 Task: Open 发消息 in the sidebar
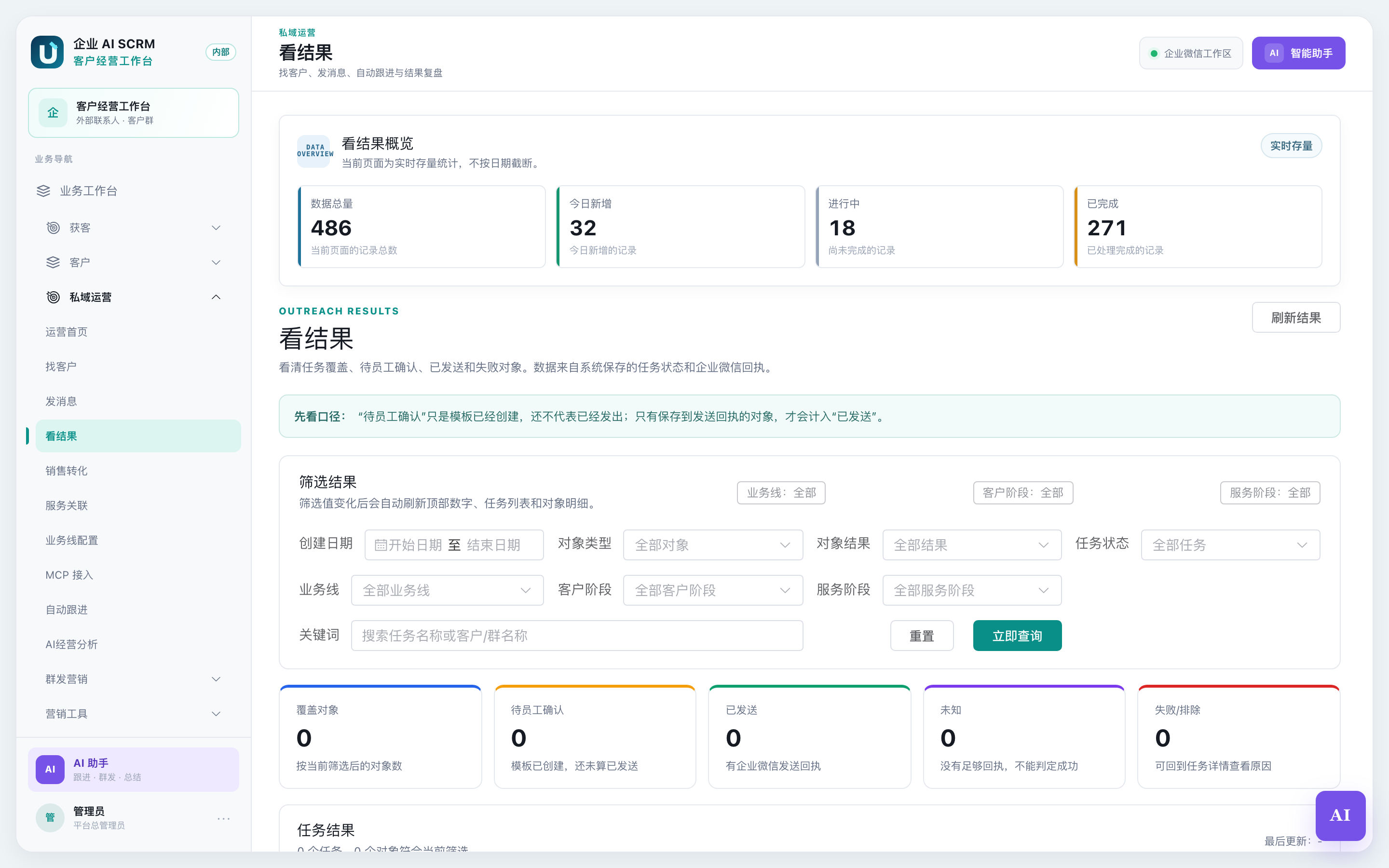138,401
